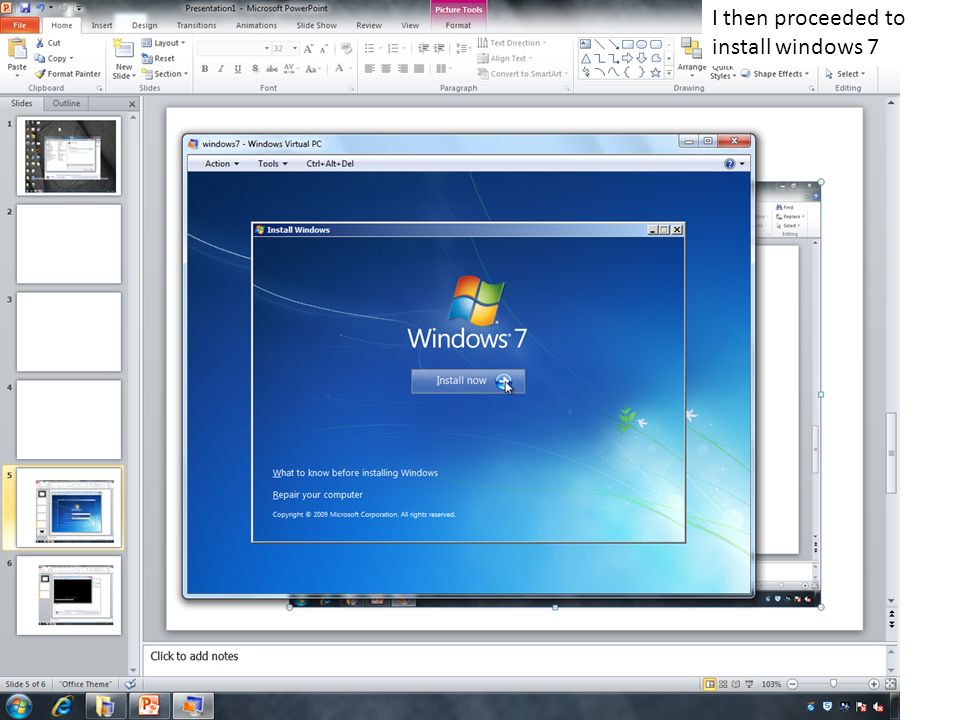This screenshot has height=720, width=960.
Task: Toggle Bold formatting
Action: (204, 69)
